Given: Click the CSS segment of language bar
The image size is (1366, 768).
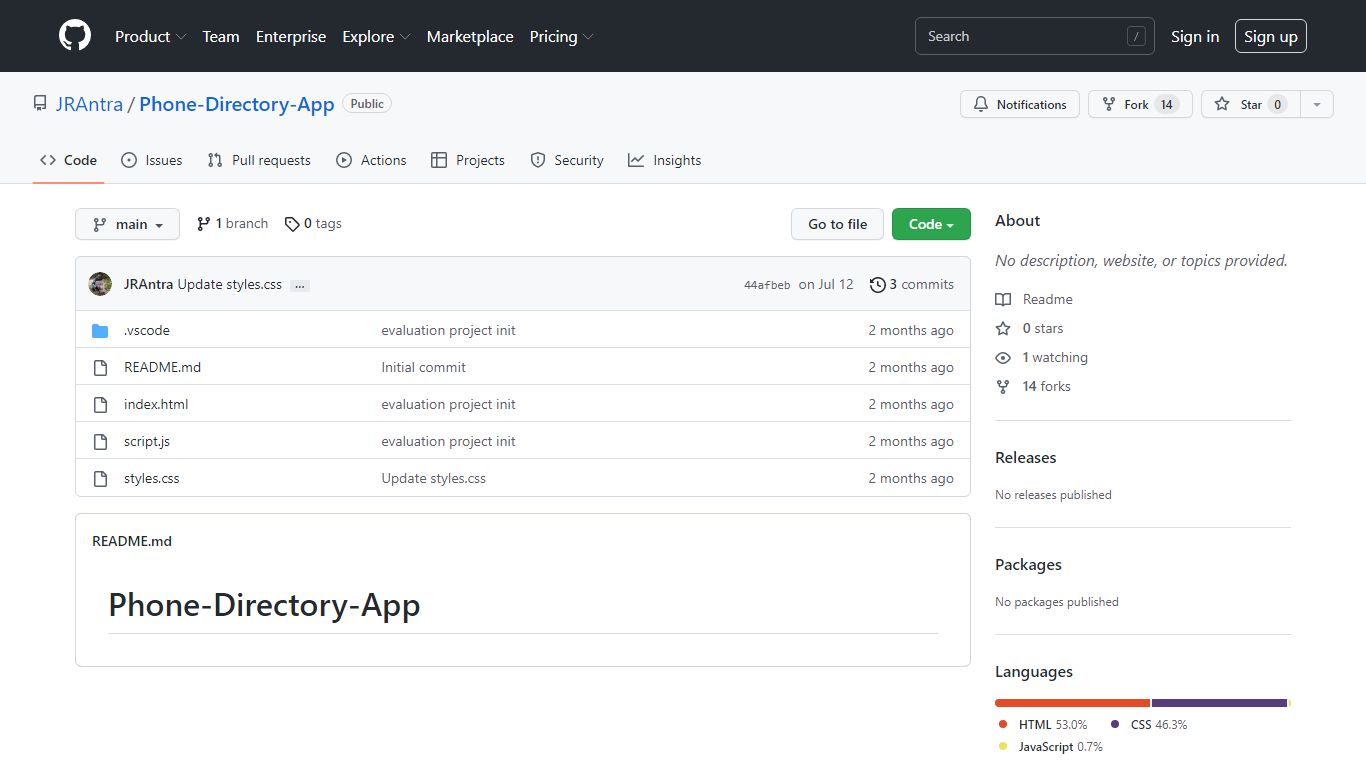Looking at the screenshot, I should click(1219, 703).
